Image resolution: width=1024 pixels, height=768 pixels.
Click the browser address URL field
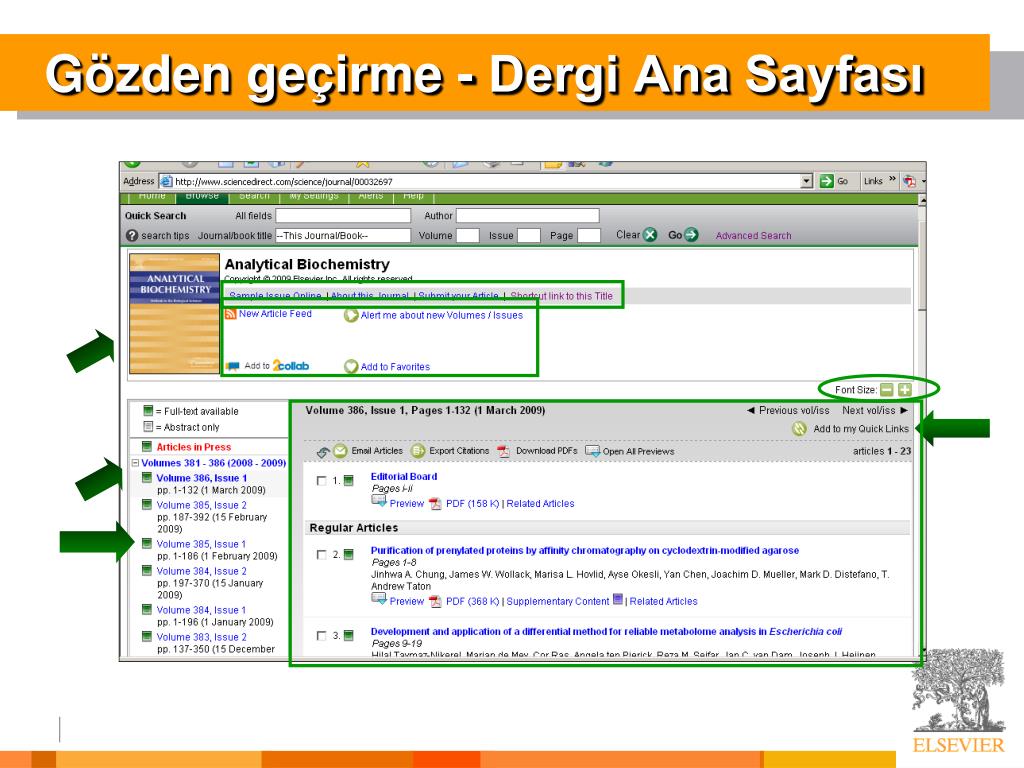(480, 182)
